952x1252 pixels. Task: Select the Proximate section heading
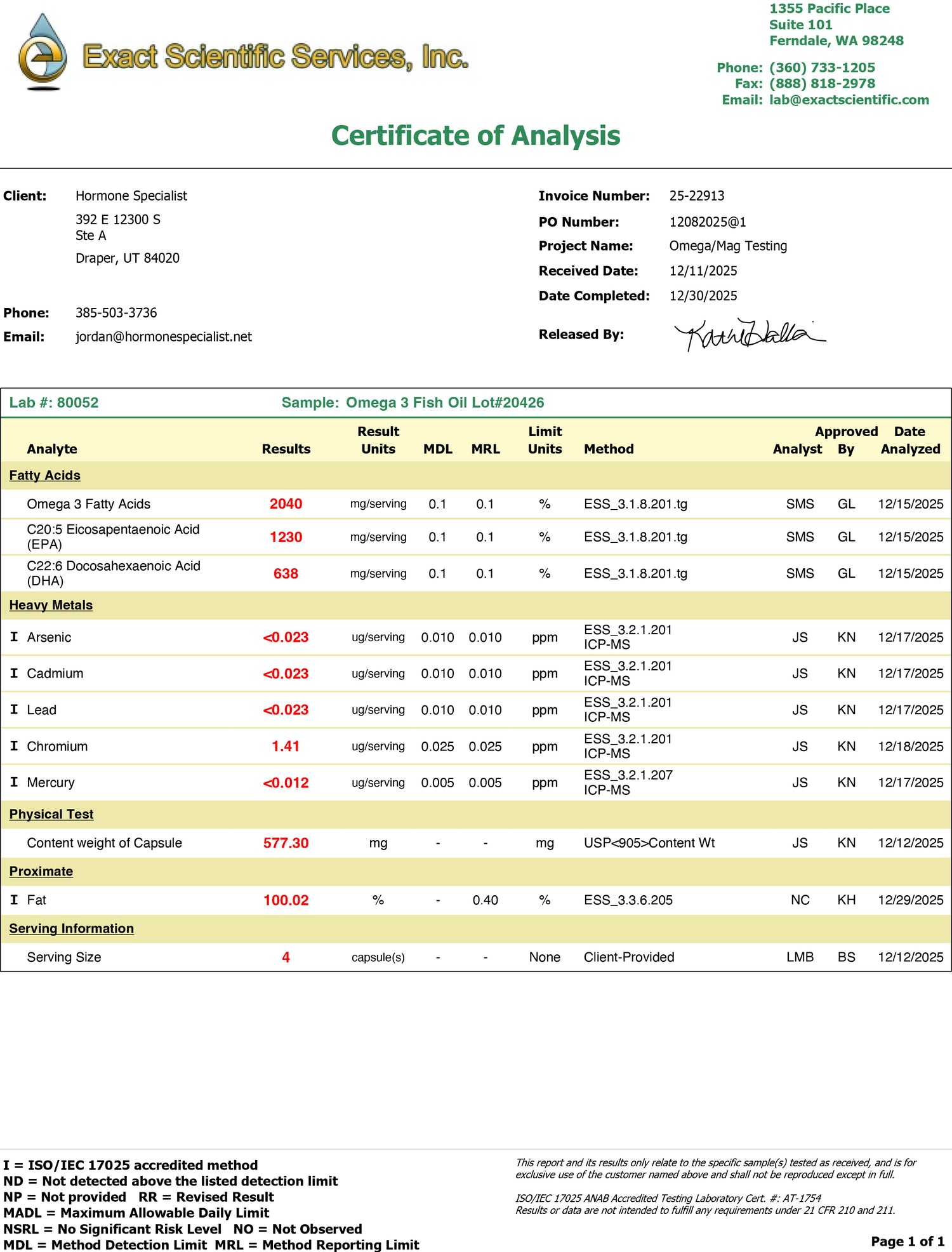point(41,871)
